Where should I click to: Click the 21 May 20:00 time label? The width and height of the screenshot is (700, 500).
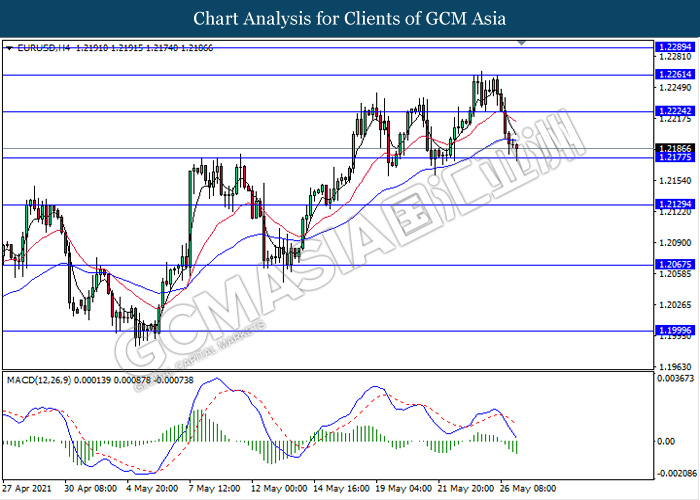(x=466, y=488)
